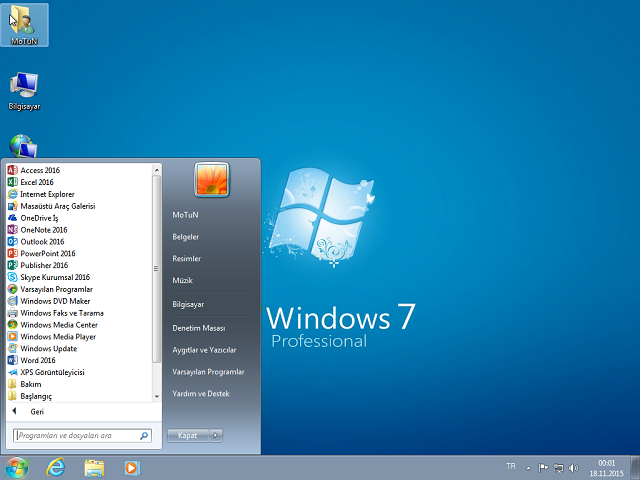This screenshot has width=640, height=480.
Task: Open Belgeler from Start menu
Action: click(186, 237)
